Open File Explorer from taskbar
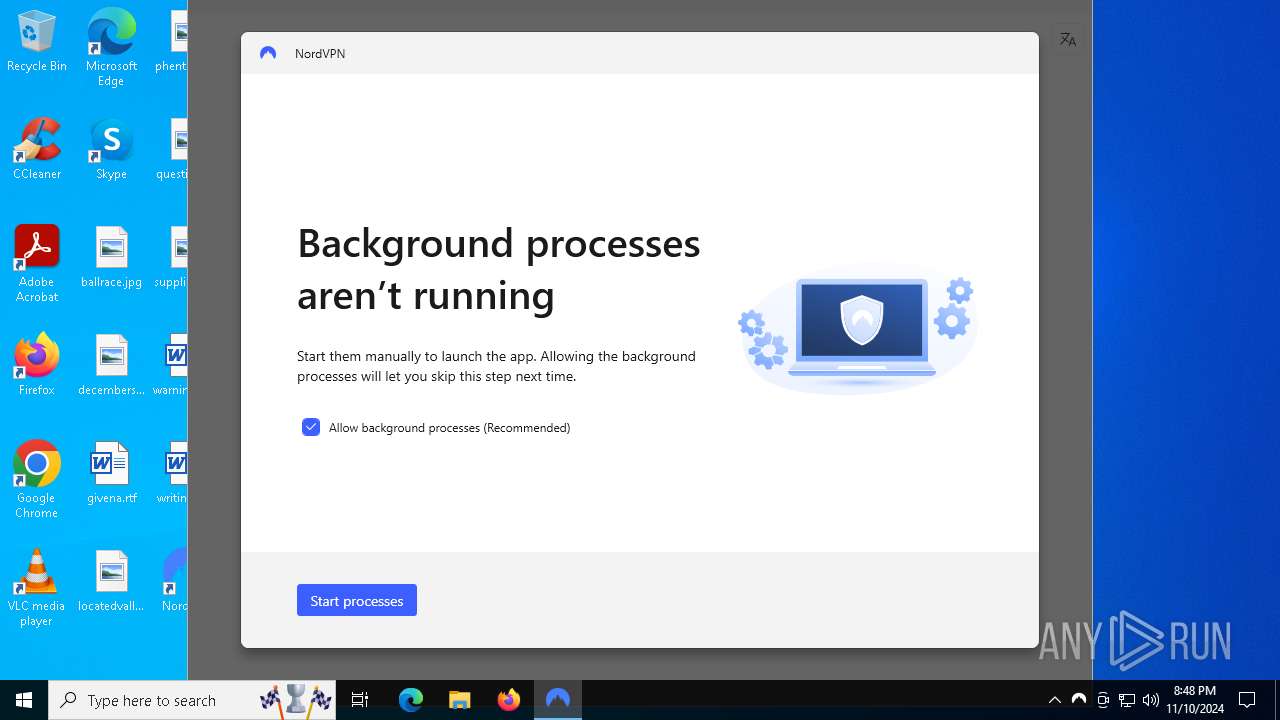This screenshot has width=1280, height=720. [x=460, y=700]
